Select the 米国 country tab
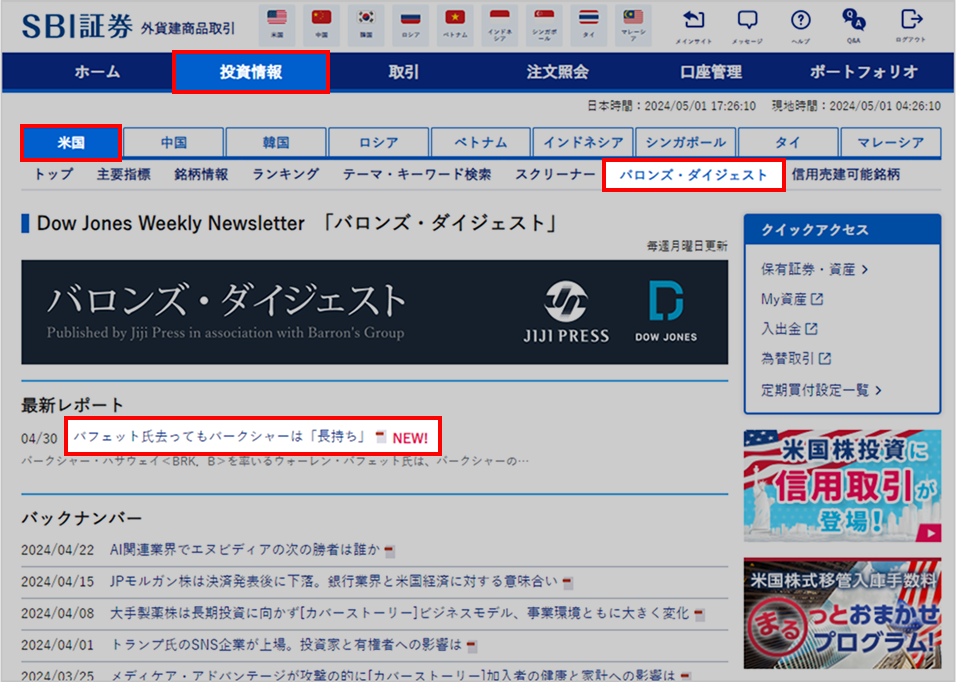The image size is (956, 682). coord(71,143)
